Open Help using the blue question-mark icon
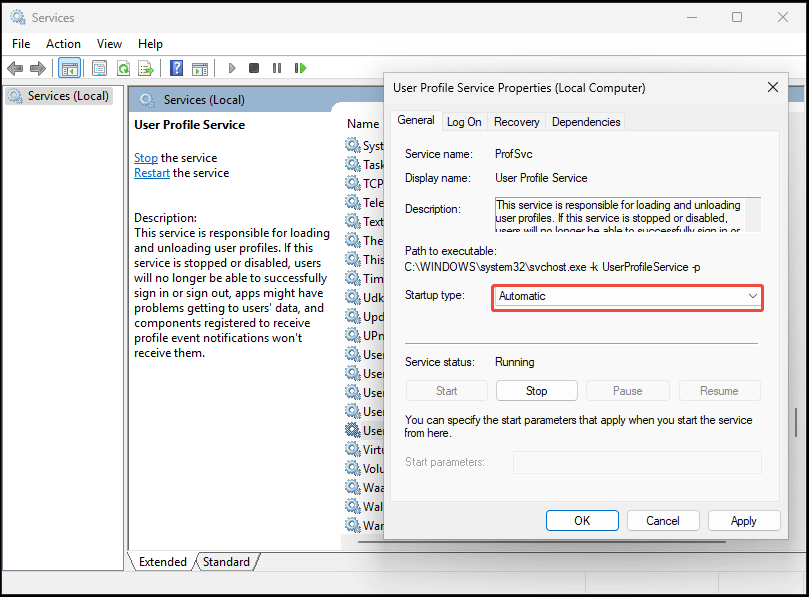 point(176,68)
